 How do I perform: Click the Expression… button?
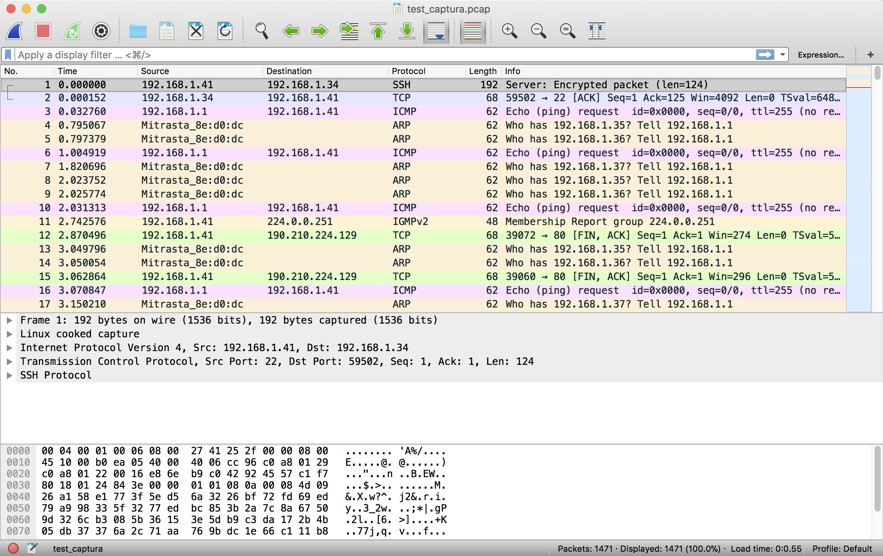pyautogui.click(x=820, y=55)
